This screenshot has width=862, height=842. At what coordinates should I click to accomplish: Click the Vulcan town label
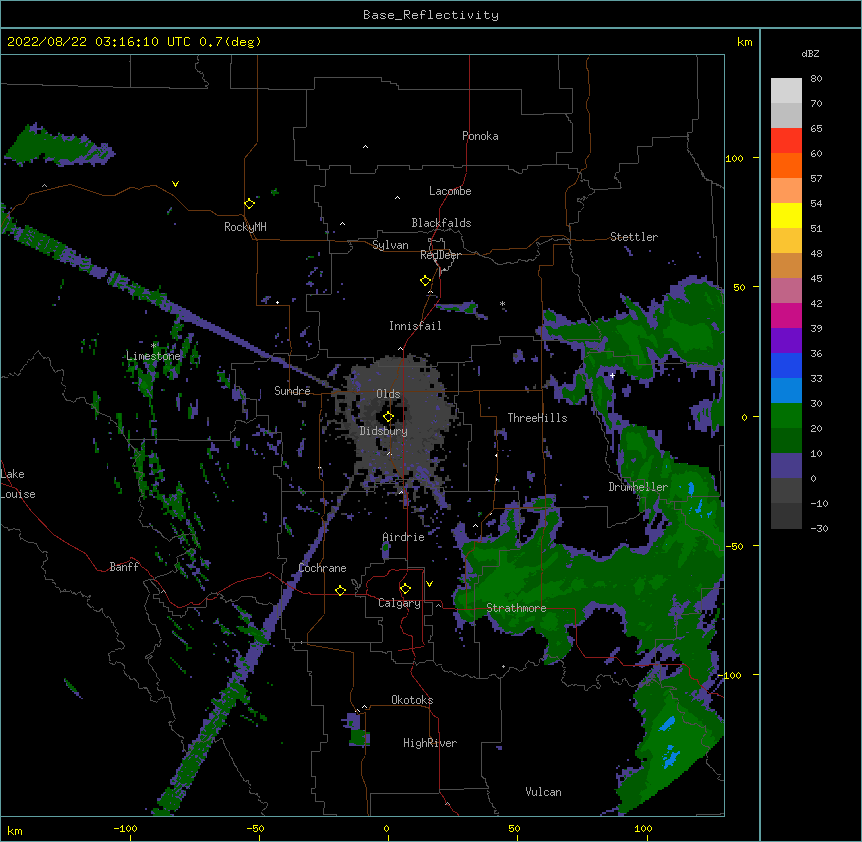tap(543, 792)
